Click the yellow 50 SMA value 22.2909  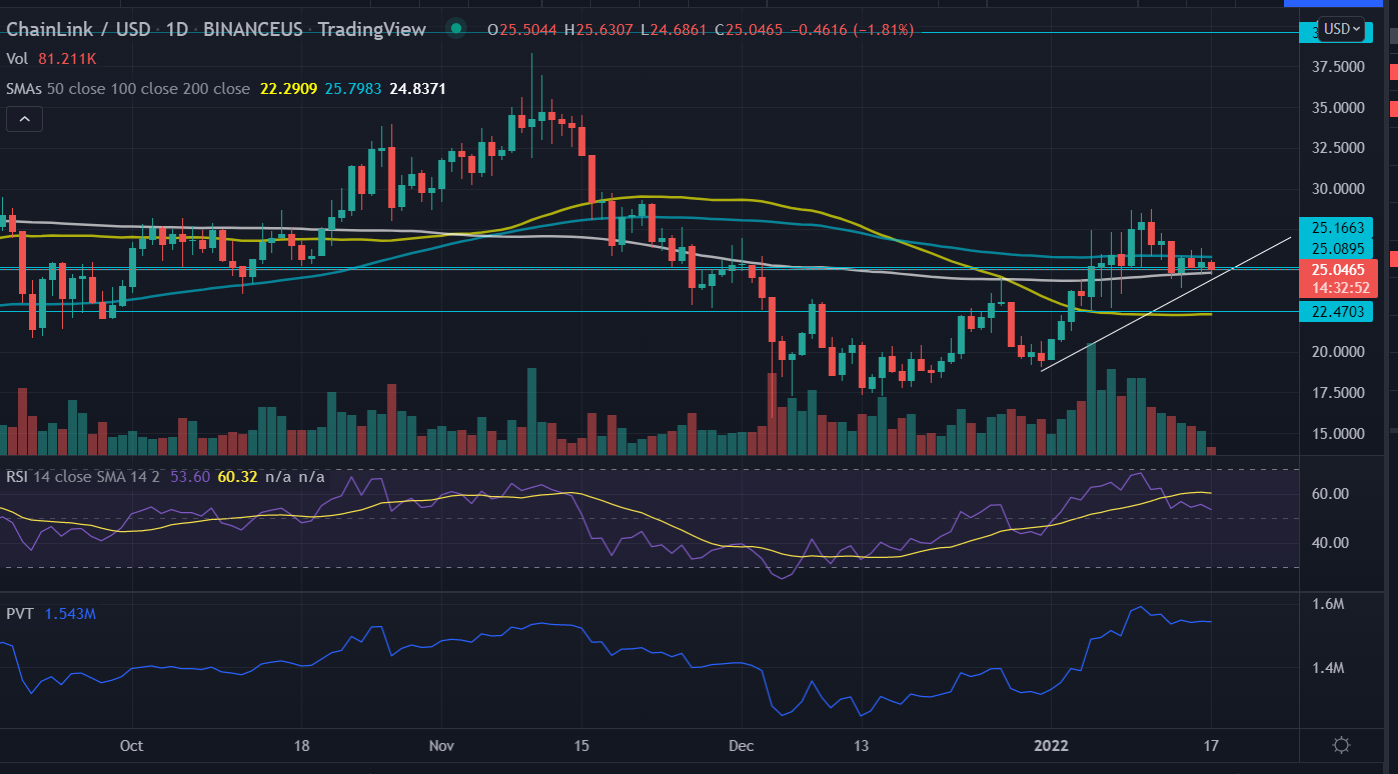pos(288,89)
